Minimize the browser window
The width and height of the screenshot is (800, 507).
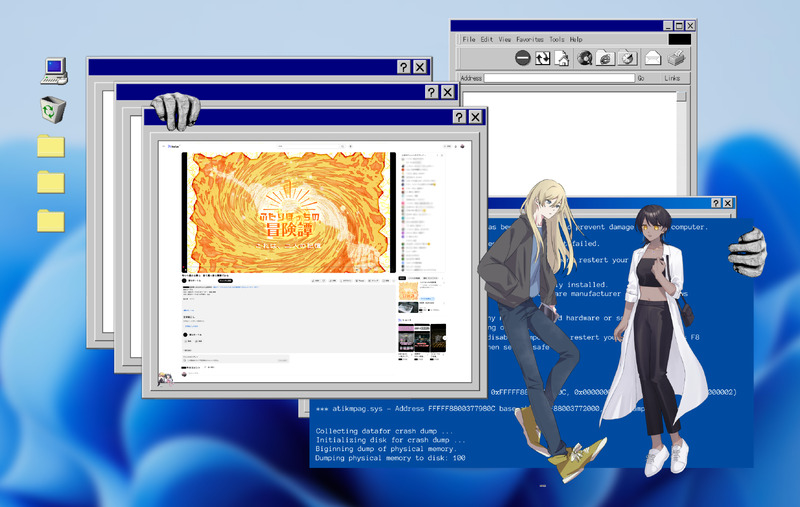(x=668, y=26)
